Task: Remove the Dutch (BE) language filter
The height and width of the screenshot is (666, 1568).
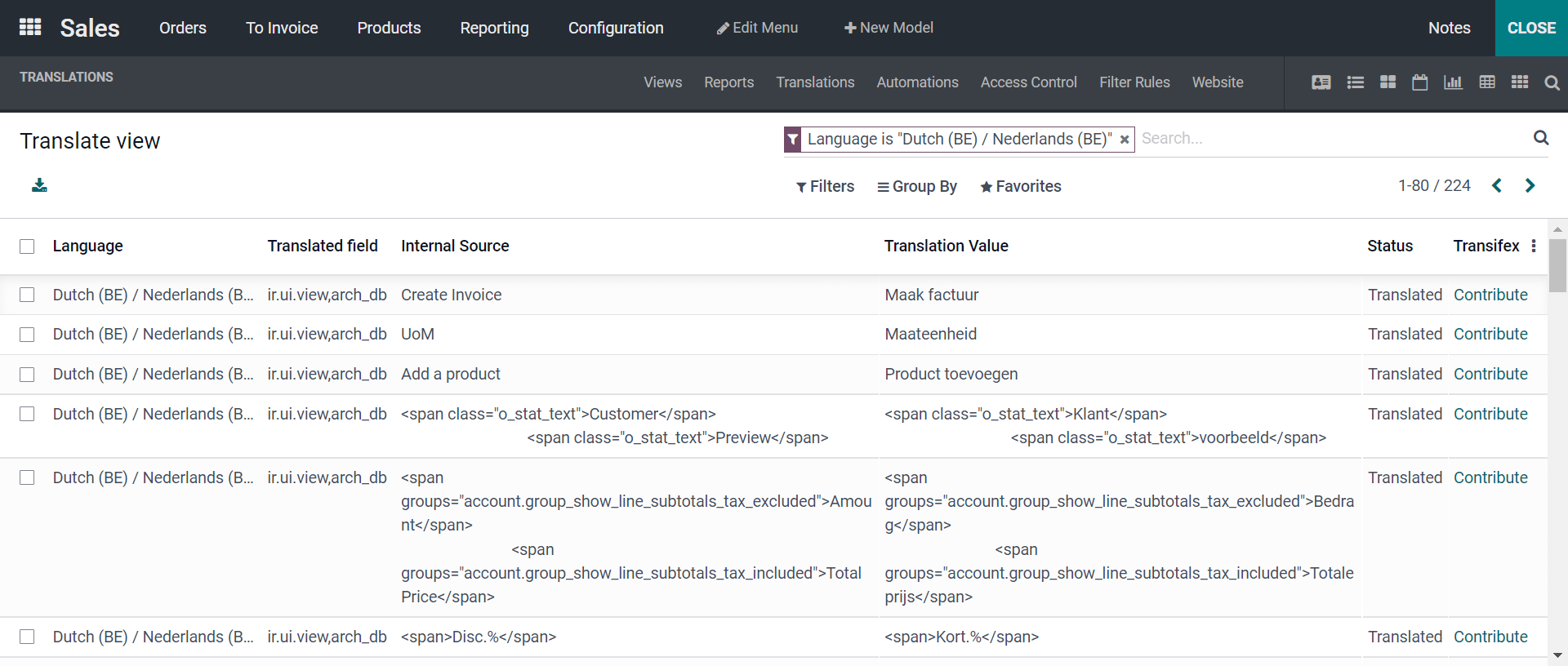Action: pyautogui.click(x=1125, y=140)
